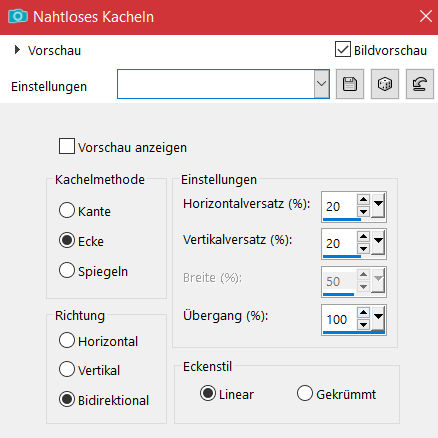The height and width of the screenshot is (438, 438).
Task: Click the Vorschau label text
Action: click(x=54, y=51)
